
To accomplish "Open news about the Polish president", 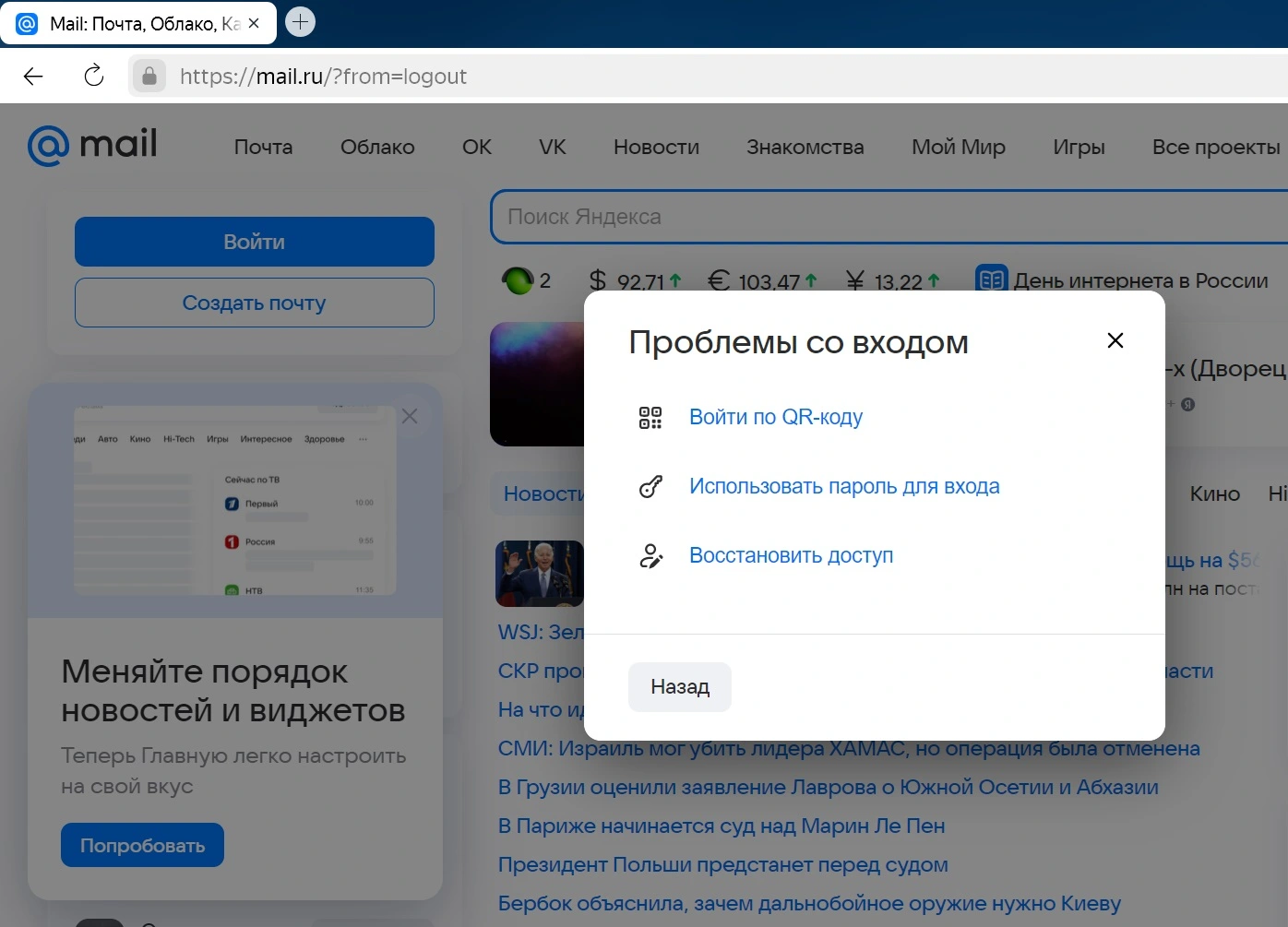I will pyautogui.click(x=723, y=864).
